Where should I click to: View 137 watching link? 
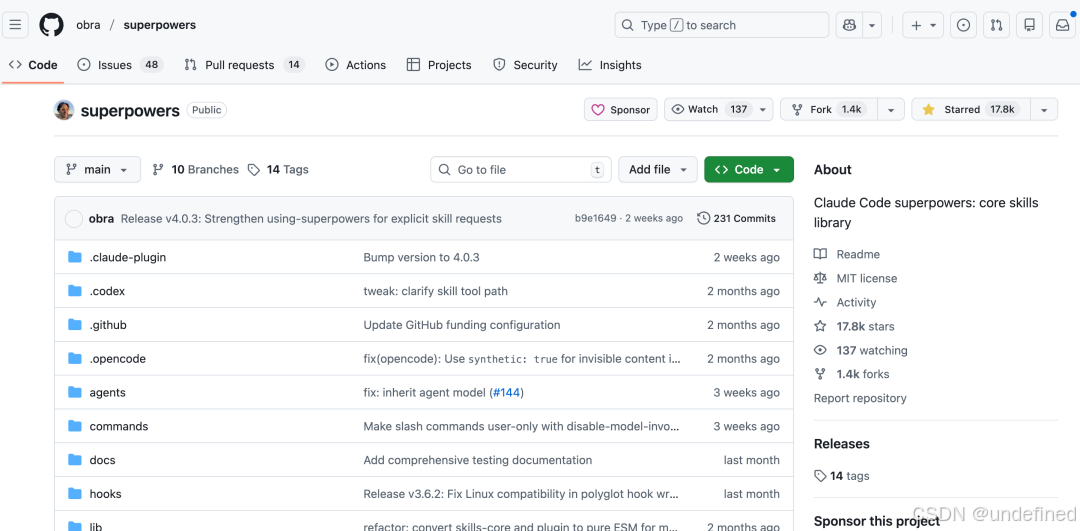[861, 350]
